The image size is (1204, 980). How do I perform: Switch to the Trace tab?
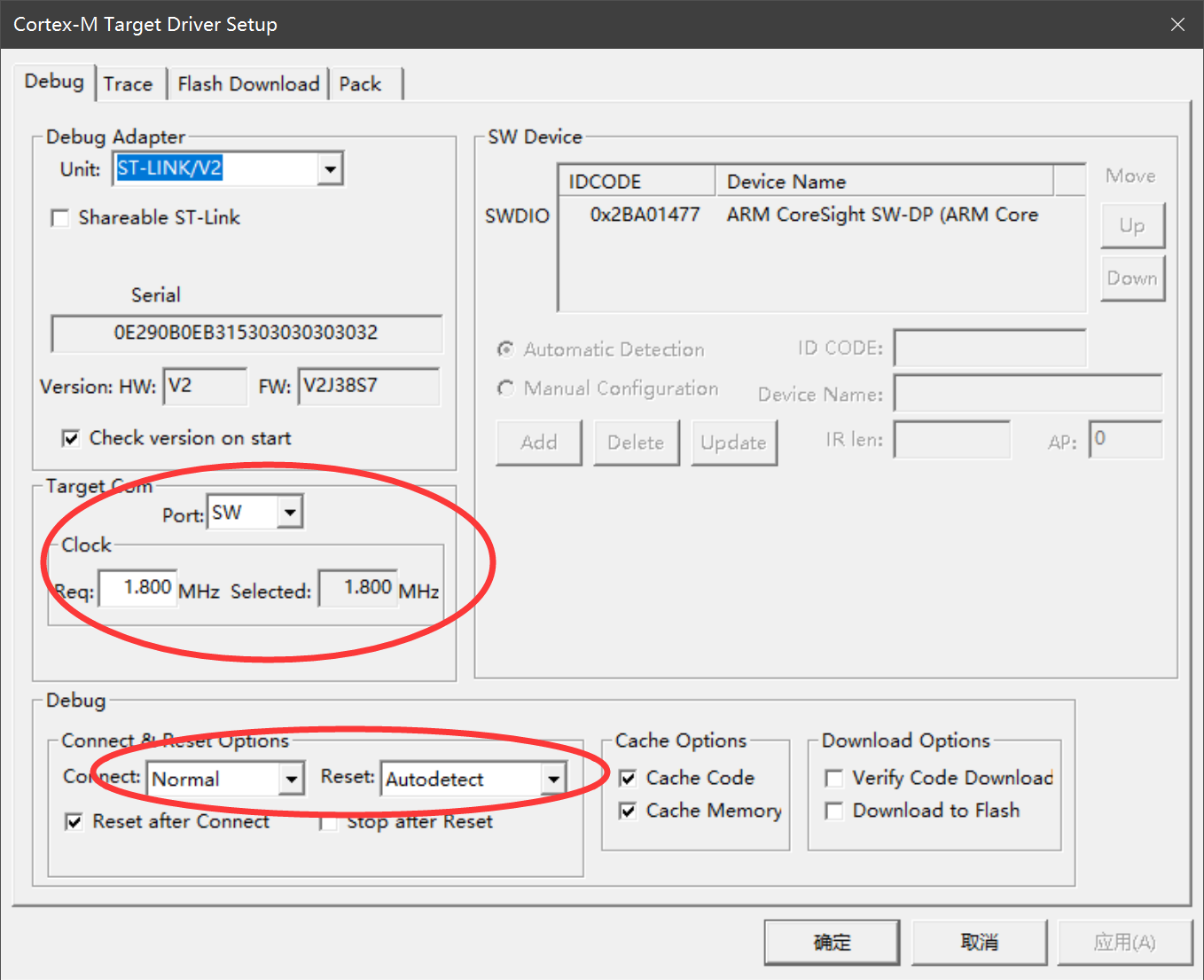pyautogui.click(x=129, y=82)
